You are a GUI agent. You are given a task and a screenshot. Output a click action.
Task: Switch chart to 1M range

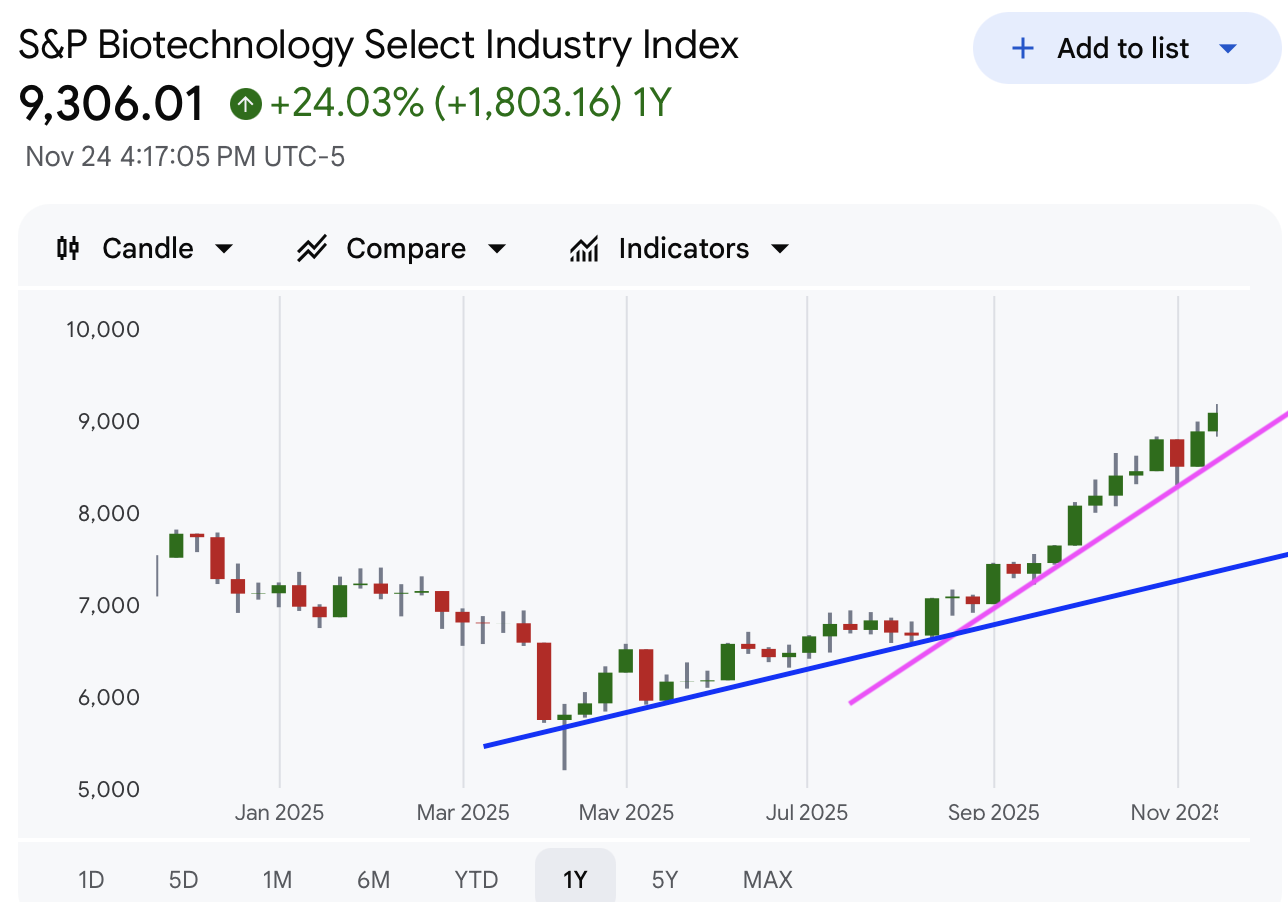[x=277, y=880]
